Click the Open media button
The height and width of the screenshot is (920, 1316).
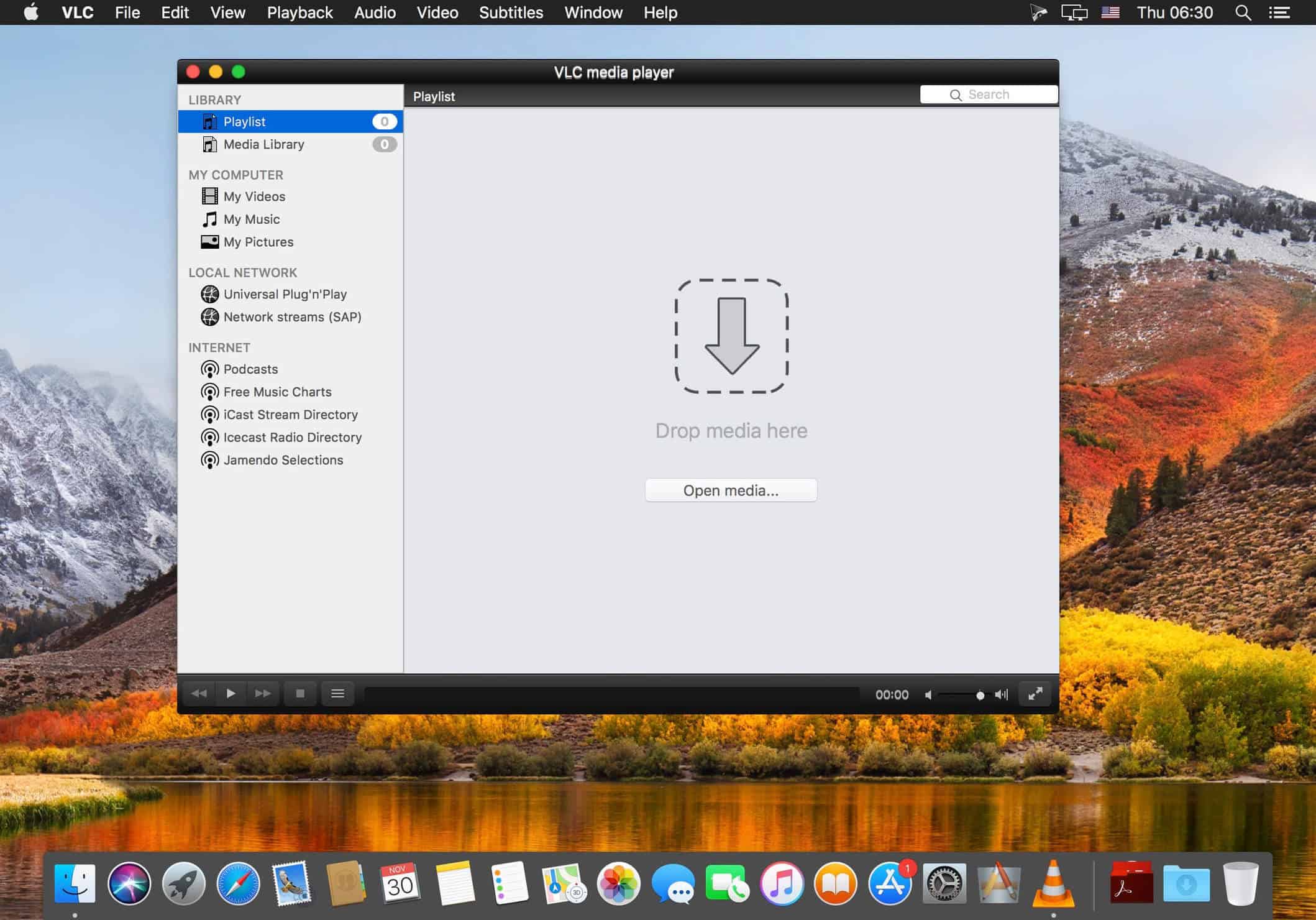731,490
